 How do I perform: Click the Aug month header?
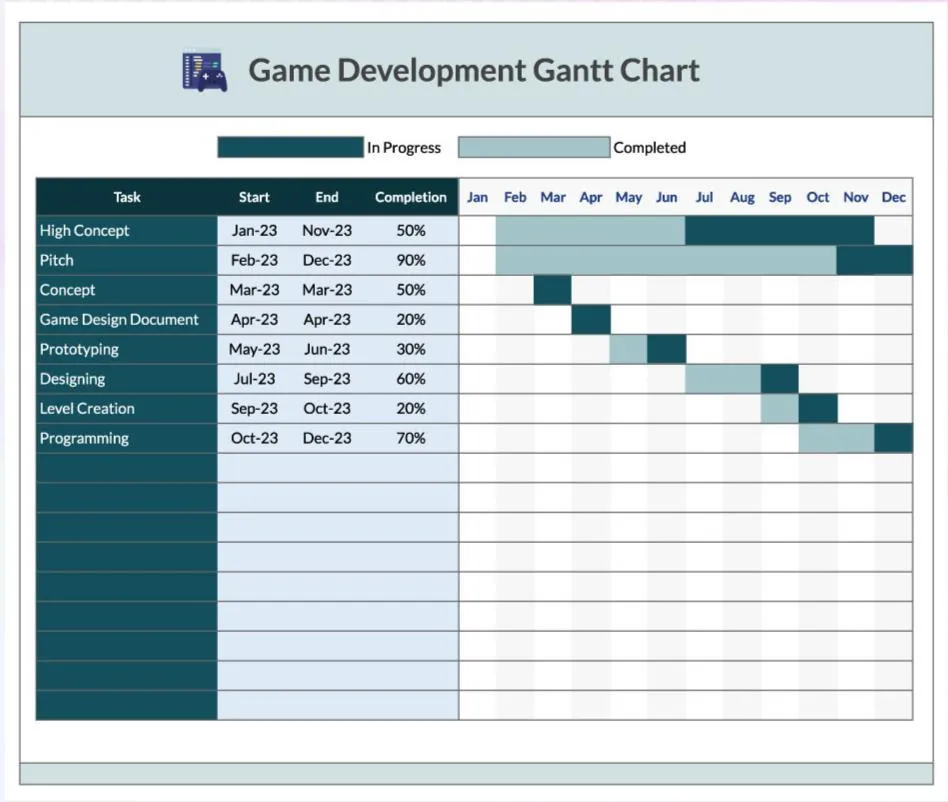point(742,197)
